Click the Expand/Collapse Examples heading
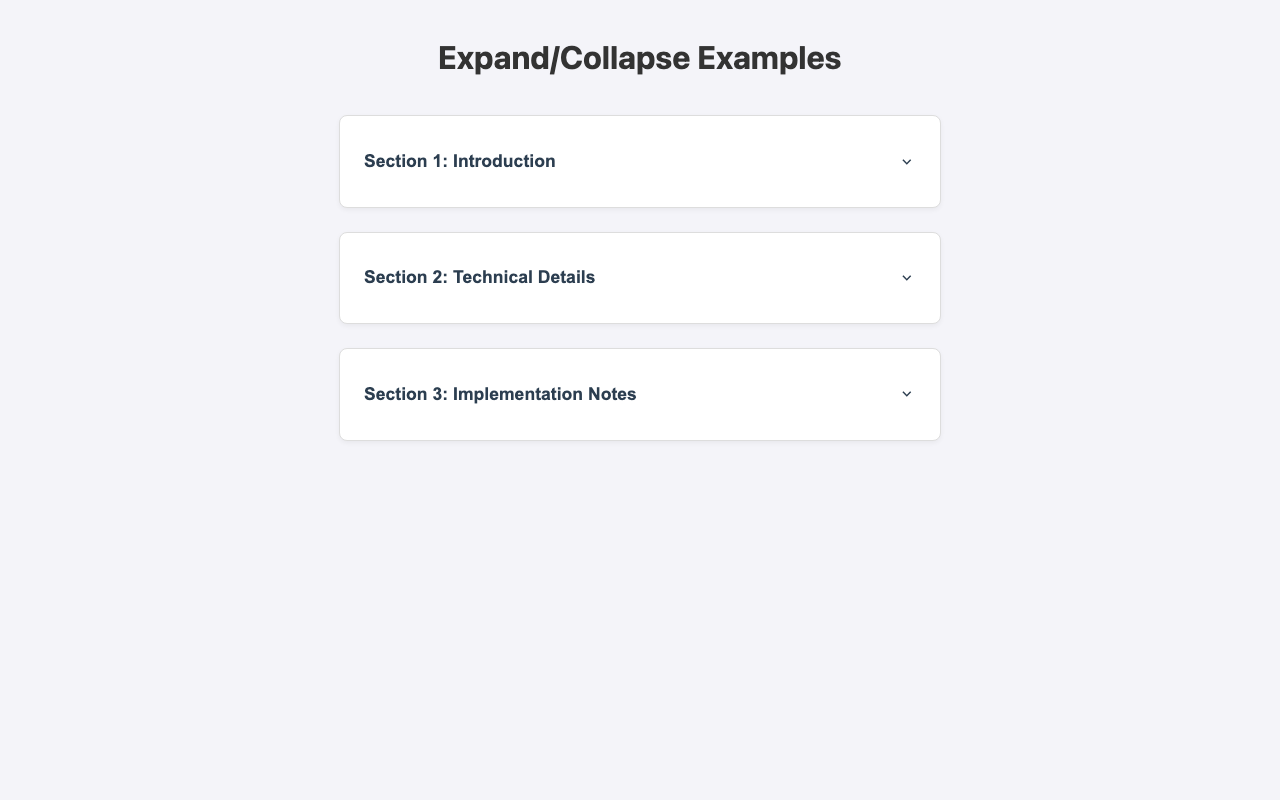 [640, 59]
